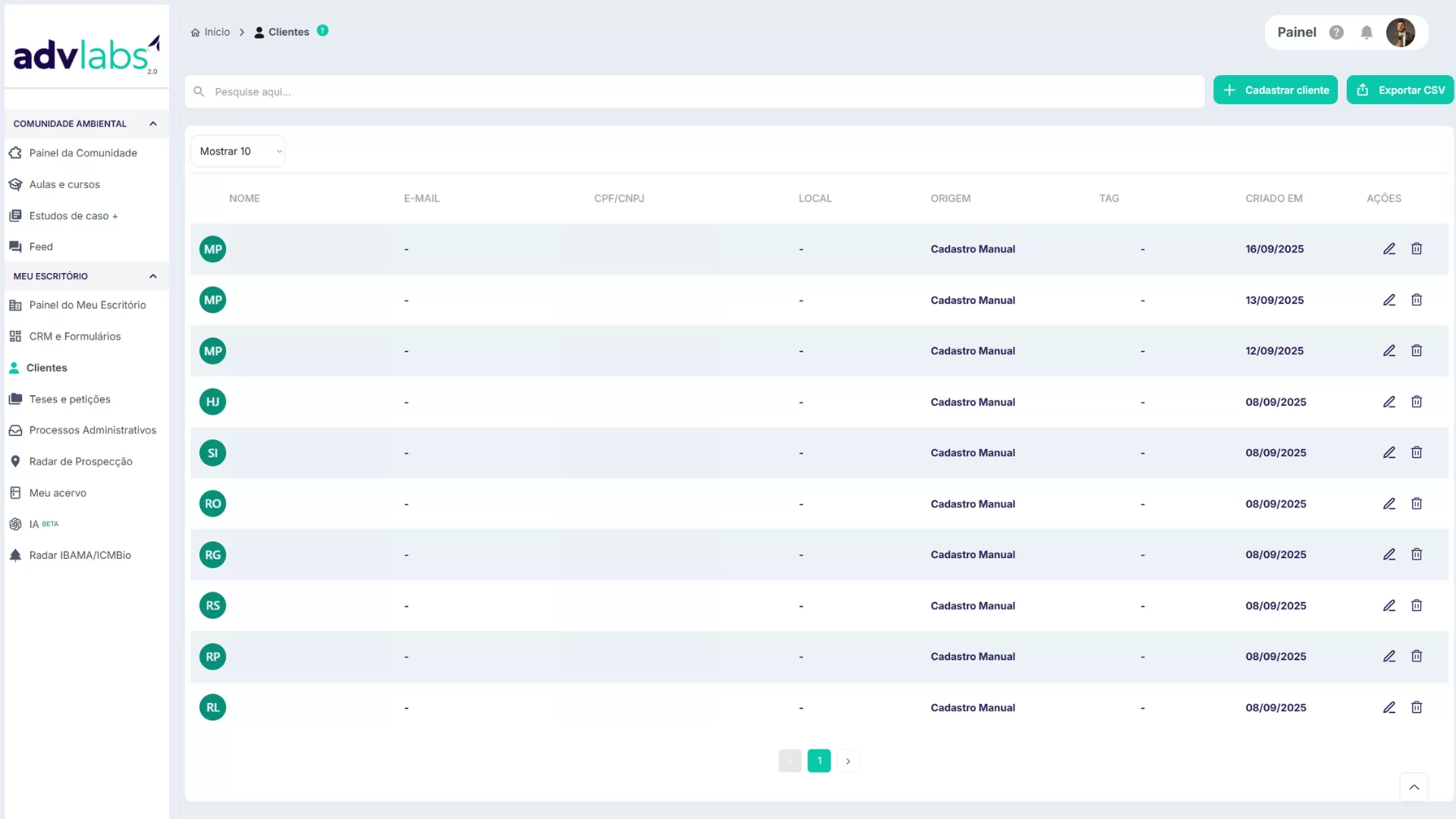Image resolution: width=1456 pixels, height=819 pixels.
Task: Delete the RL client row
Action: [x=1416, y=708]
